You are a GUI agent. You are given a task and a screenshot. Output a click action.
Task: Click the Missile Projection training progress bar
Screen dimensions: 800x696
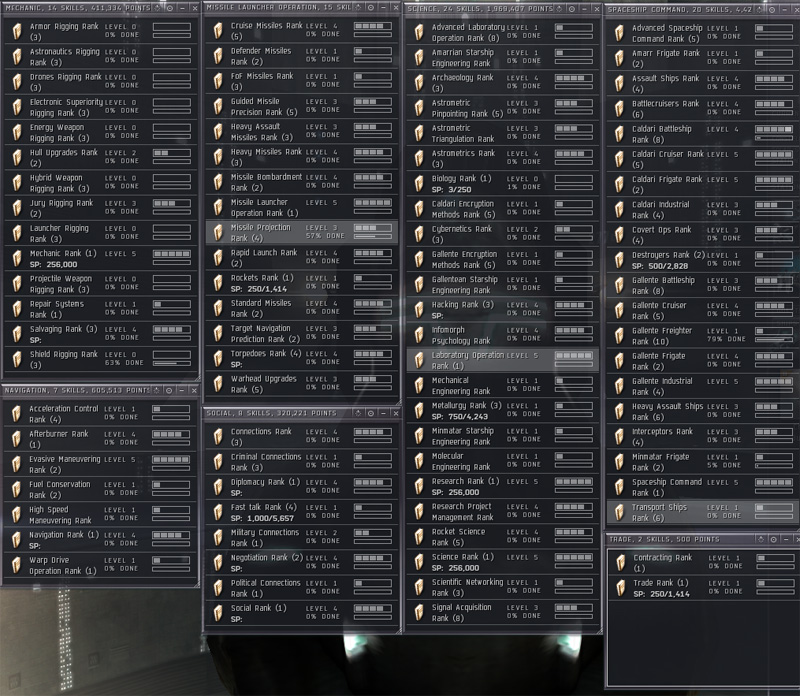[x=373, y=236]
